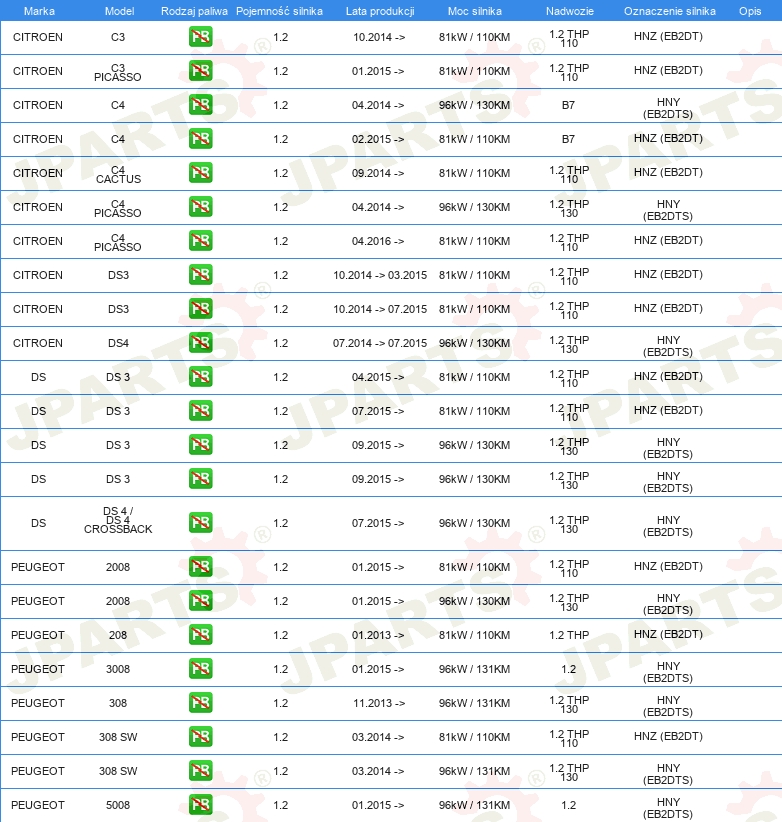782x822 pixels.
Task: Click the petrol icon in the Peugeot 5008 row
Action: [x=201, y=805]
